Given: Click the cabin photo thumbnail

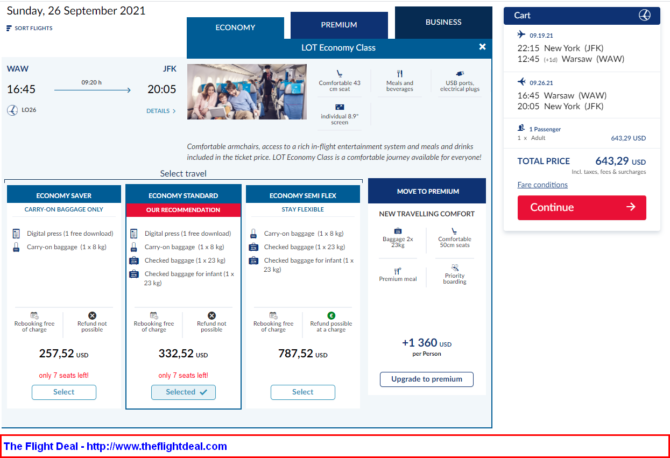Looking at the screenshot, I should point(247,92).
